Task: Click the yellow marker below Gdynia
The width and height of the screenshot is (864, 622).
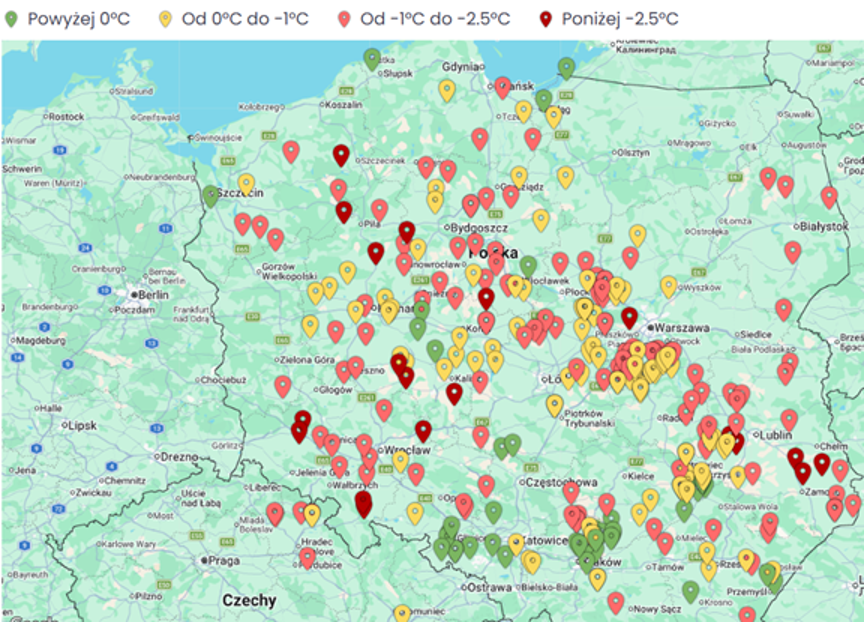Action: pos(447,90)
